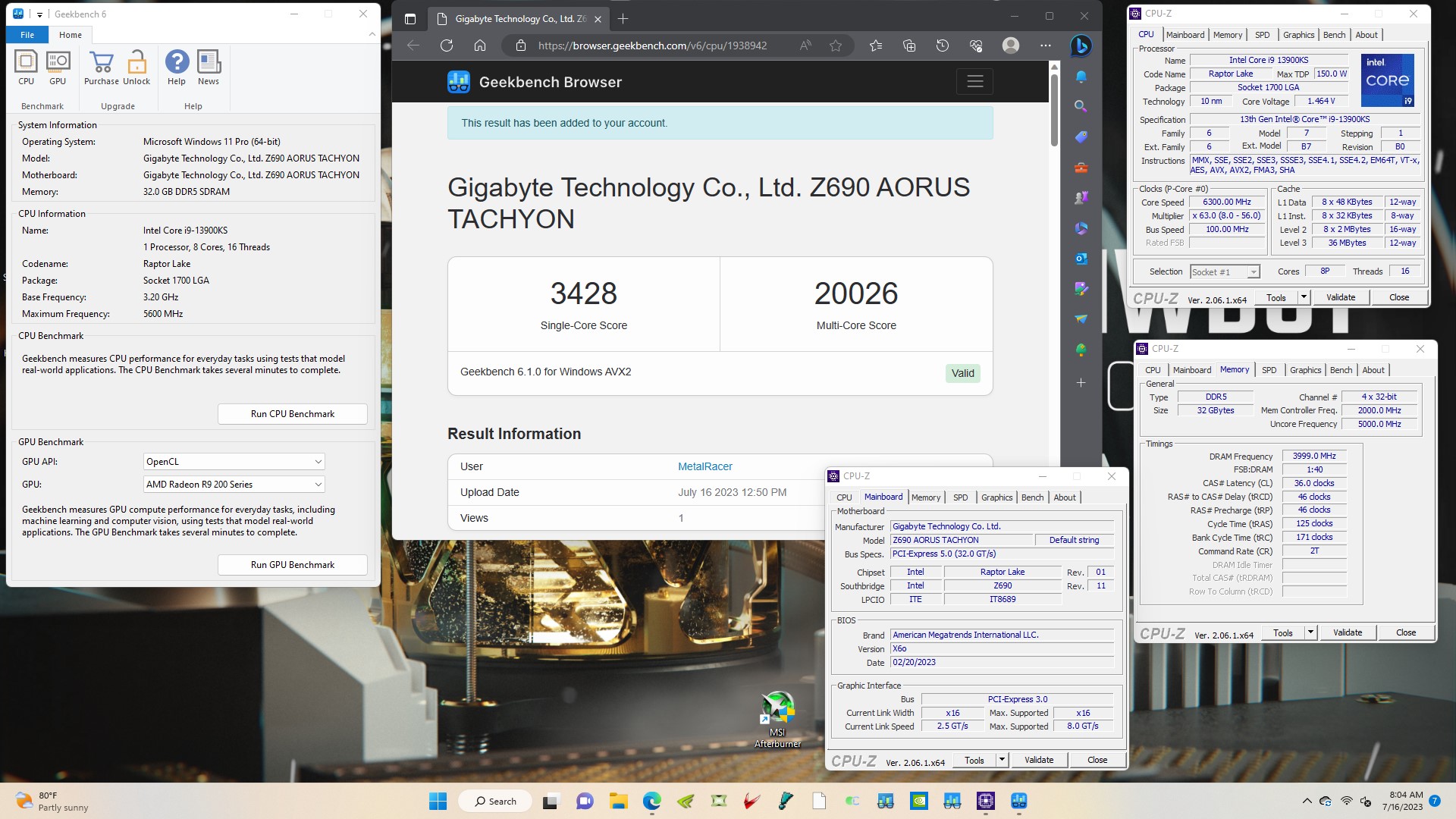The width and height of the screenshot is (1456, 819).
Task: Switch to Graphics tab in Mainboard CPU-Z window
Action: point(996,497)
